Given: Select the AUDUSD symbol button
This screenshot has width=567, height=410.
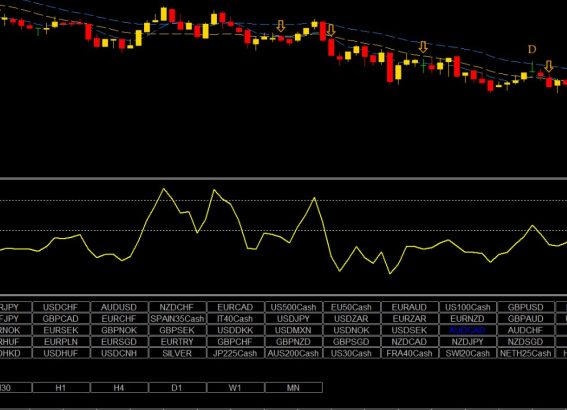Looking at the screenshot, I should 119,307.
